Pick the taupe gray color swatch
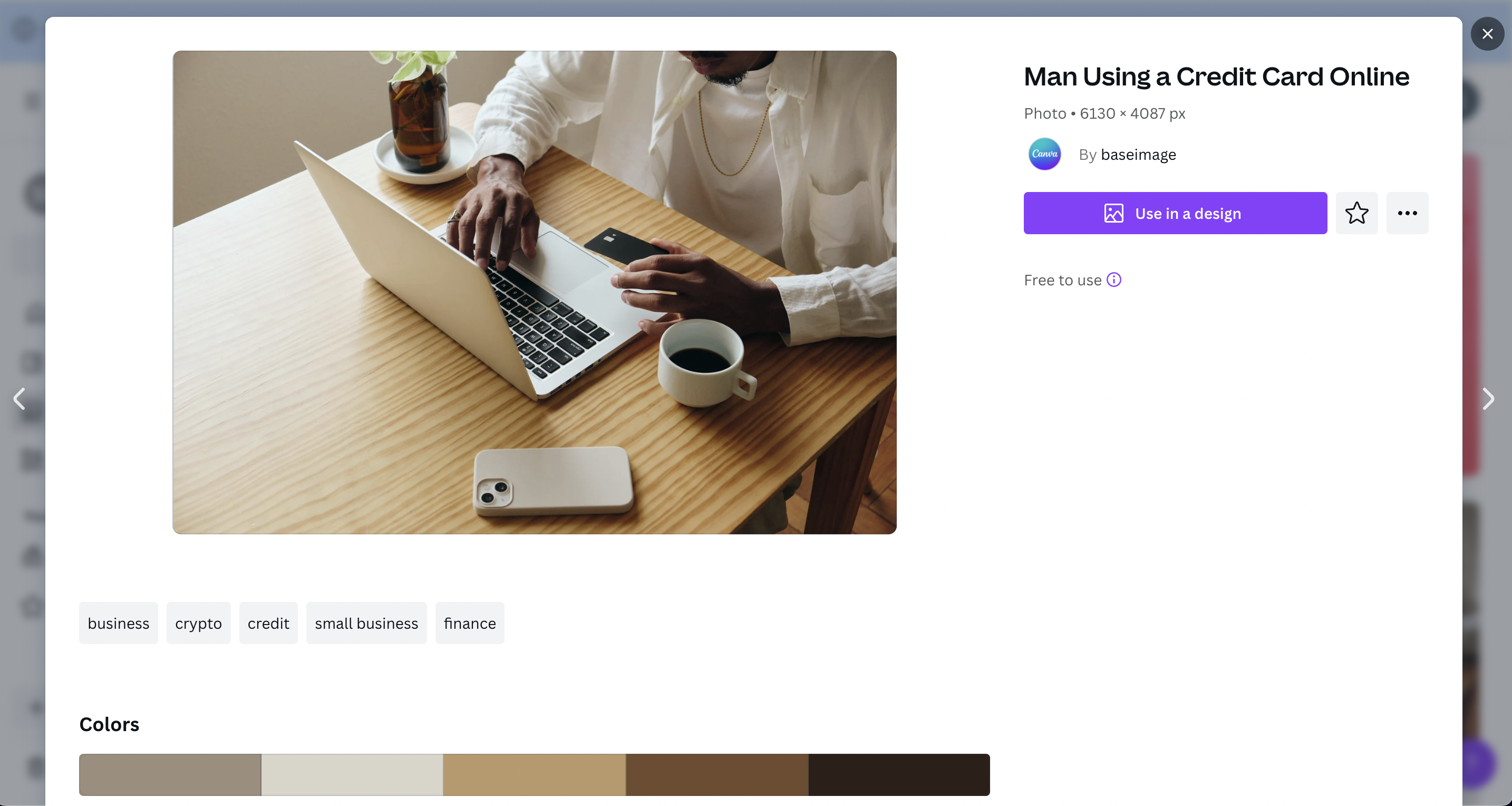The image size is (1512, 806). (170, 774)
